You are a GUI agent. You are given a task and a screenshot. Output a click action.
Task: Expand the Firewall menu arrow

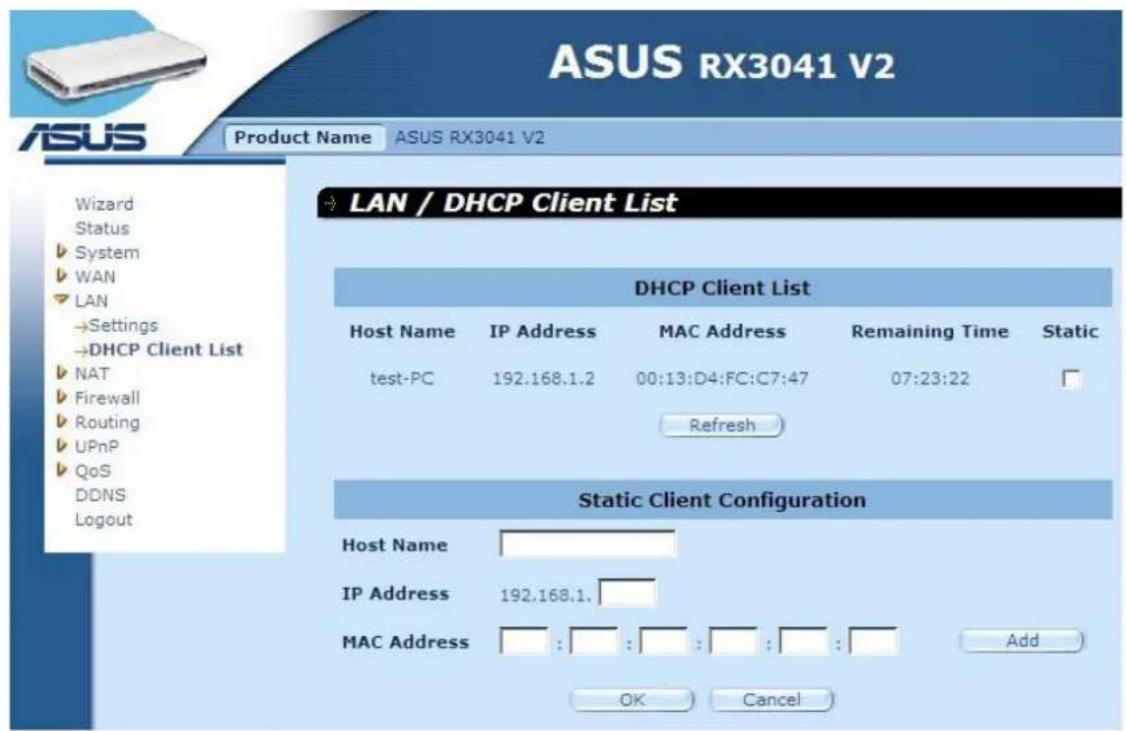pos(62,397)
